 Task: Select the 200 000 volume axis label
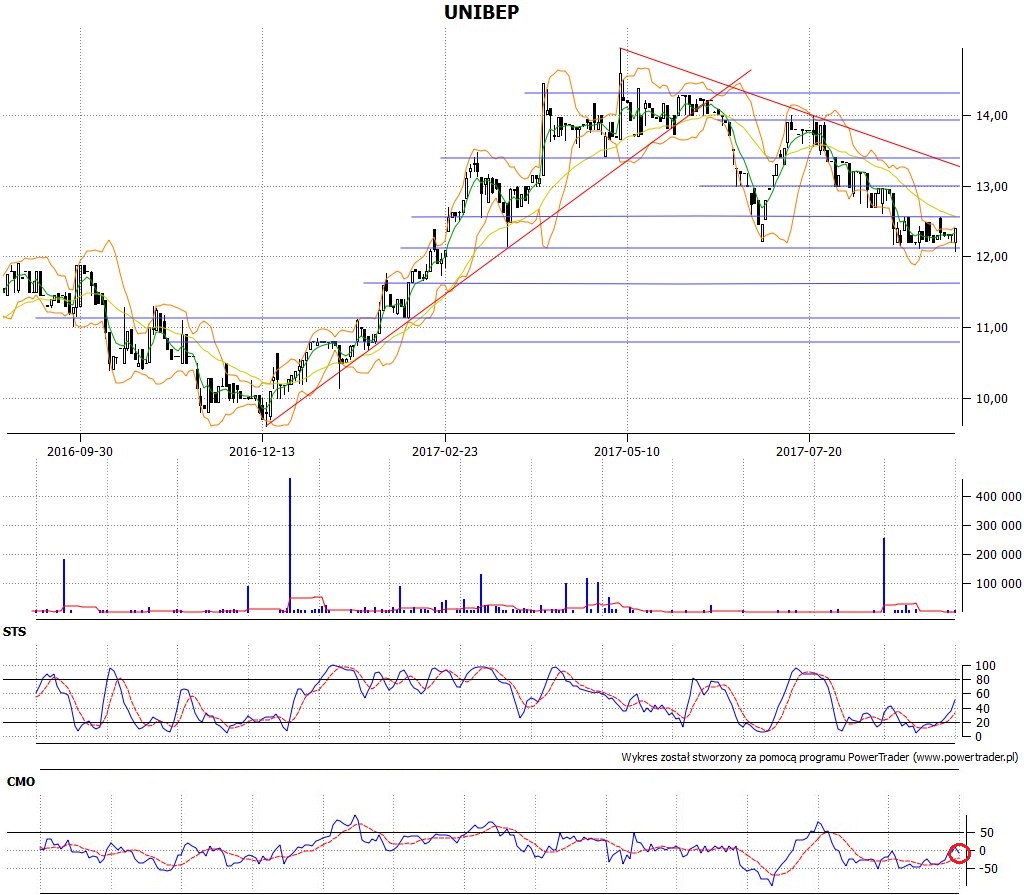[x=999, y=555]
